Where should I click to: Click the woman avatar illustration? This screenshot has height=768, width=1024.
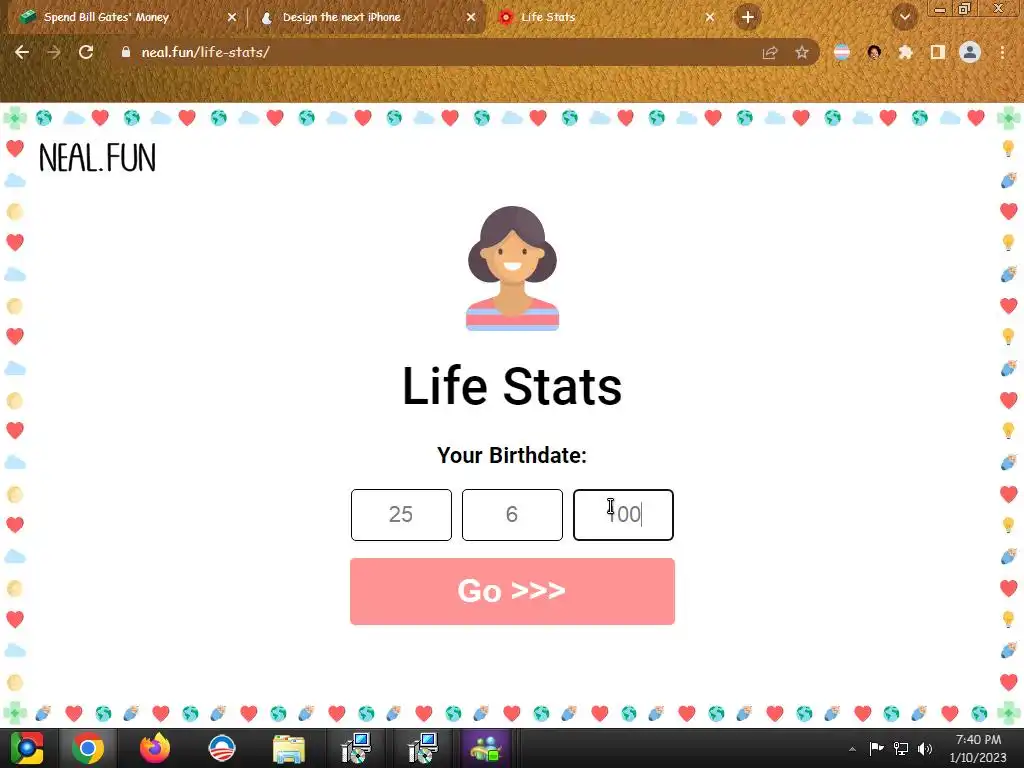[512, 268]
